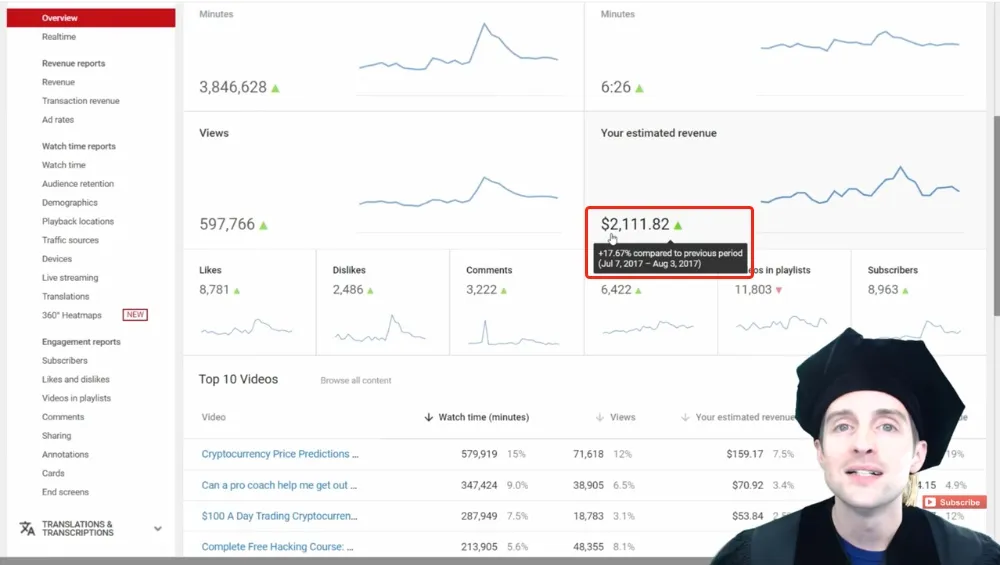This screenshot has width=1000, height=565.
Task: Open the Views chart card
Action: [x=383, y=180]
